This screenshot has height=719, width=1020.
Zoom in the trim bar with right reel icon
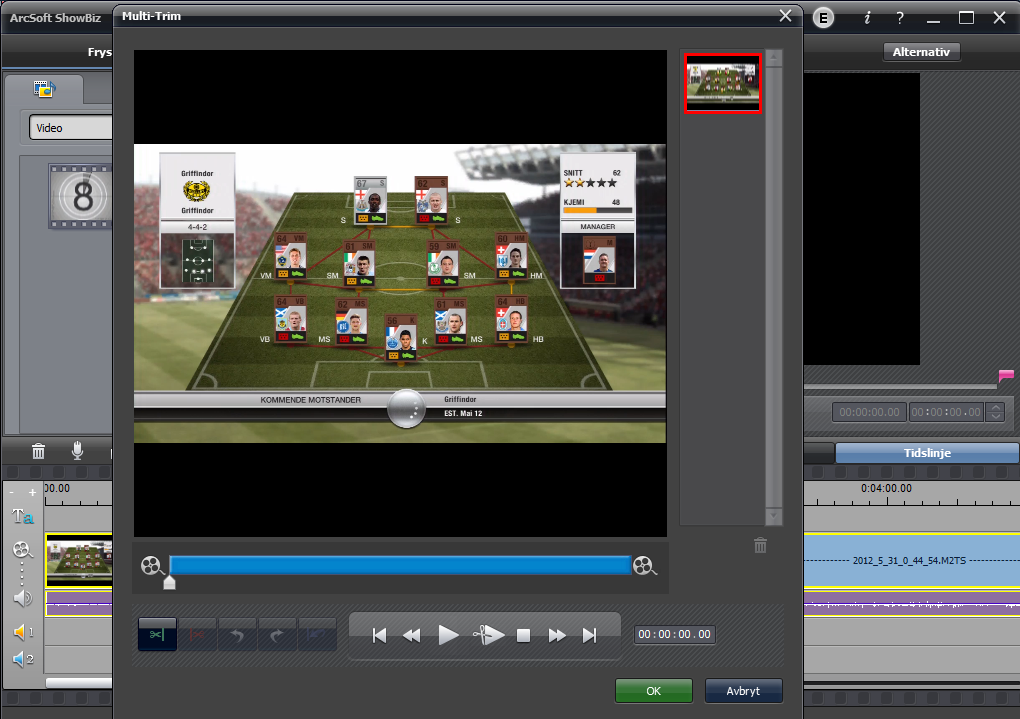pos(645,566)
